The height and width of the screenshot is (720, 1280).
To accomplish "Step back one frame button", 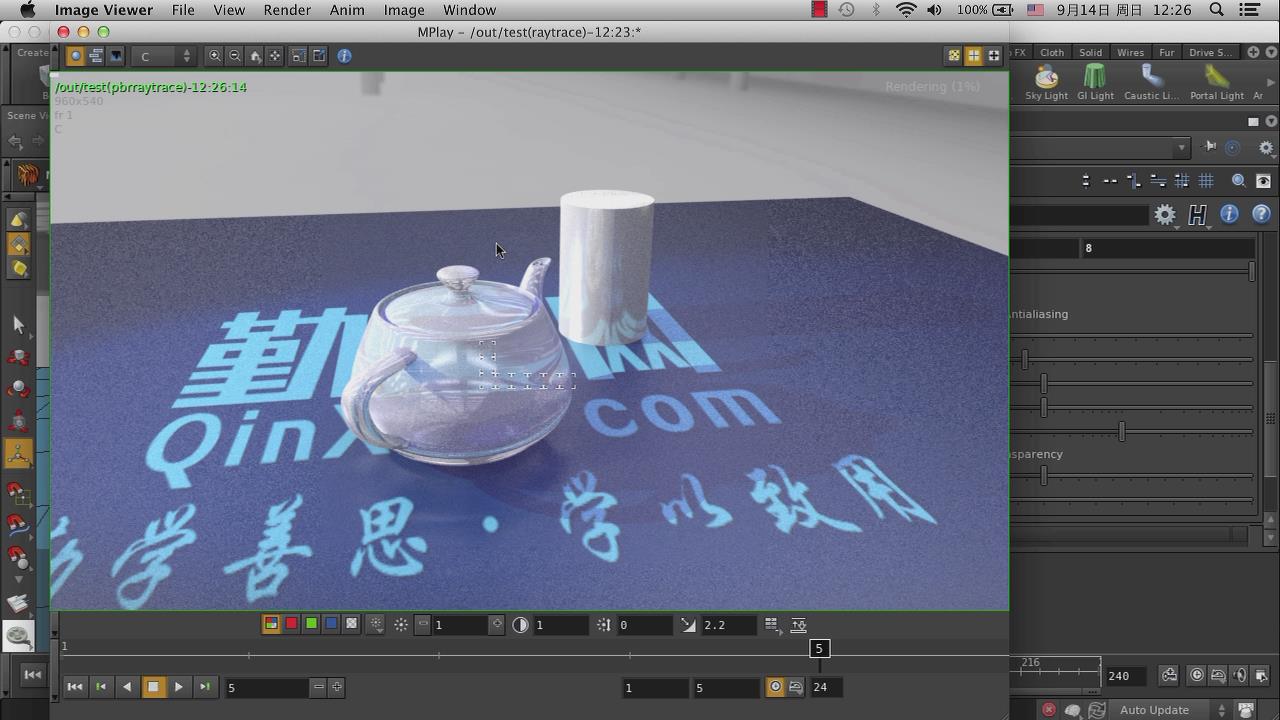I will pos(101,687).
